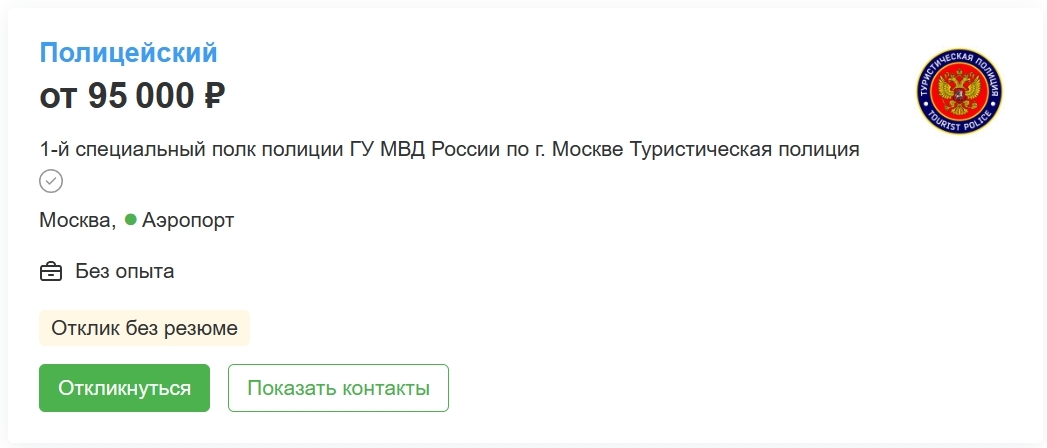Open the "Полицейский" vacancy title link
Viewport: 1047px width, 448px height.
tap(128, 53)
